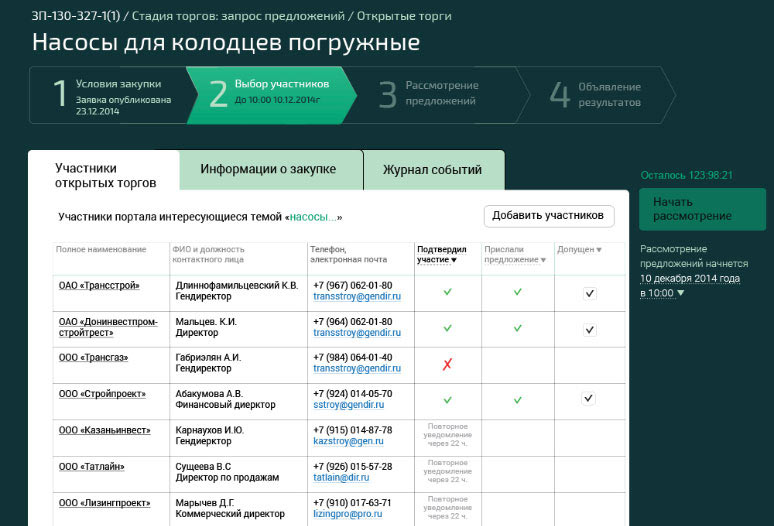Uncheck admitted checkbox for ООО «Стройпроект»

(x=589, y=398)
